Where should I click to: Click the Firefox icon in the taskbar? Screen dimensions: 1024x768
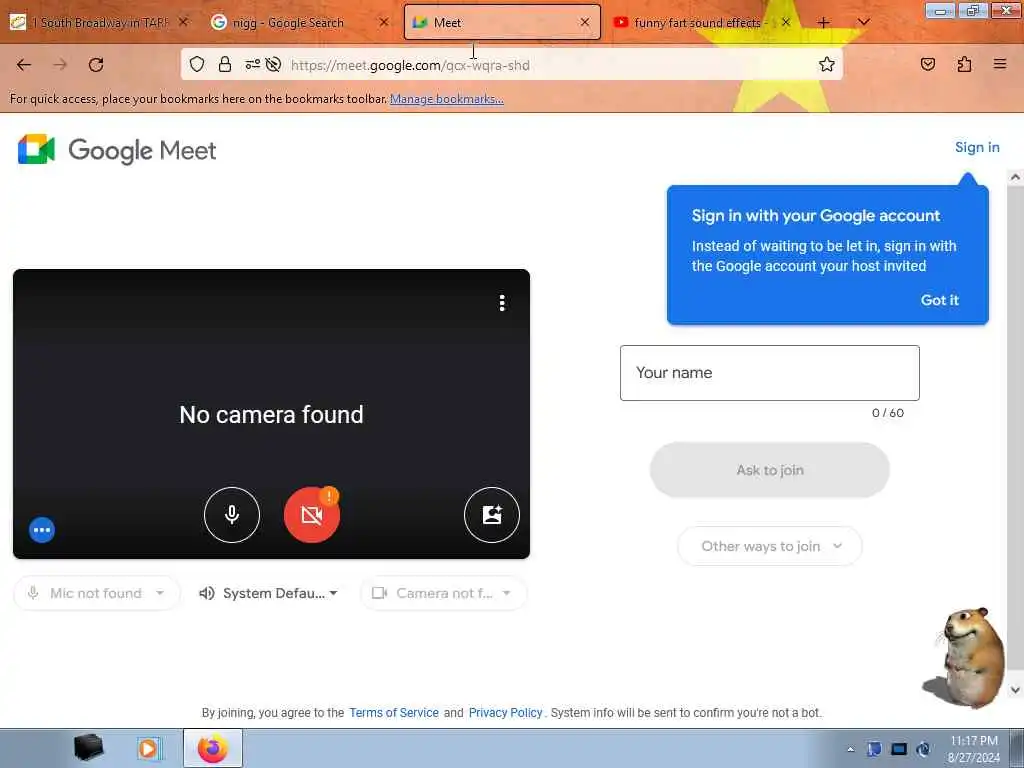click(213, 748)
